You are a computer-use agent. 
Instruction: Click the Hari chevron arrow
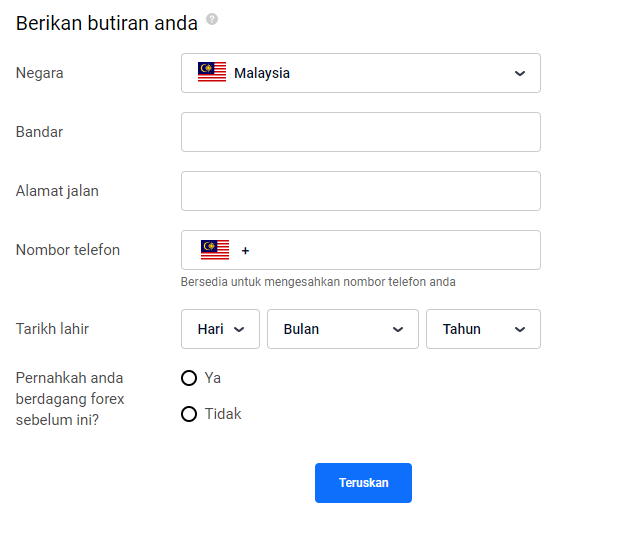[x=239, y=330]
